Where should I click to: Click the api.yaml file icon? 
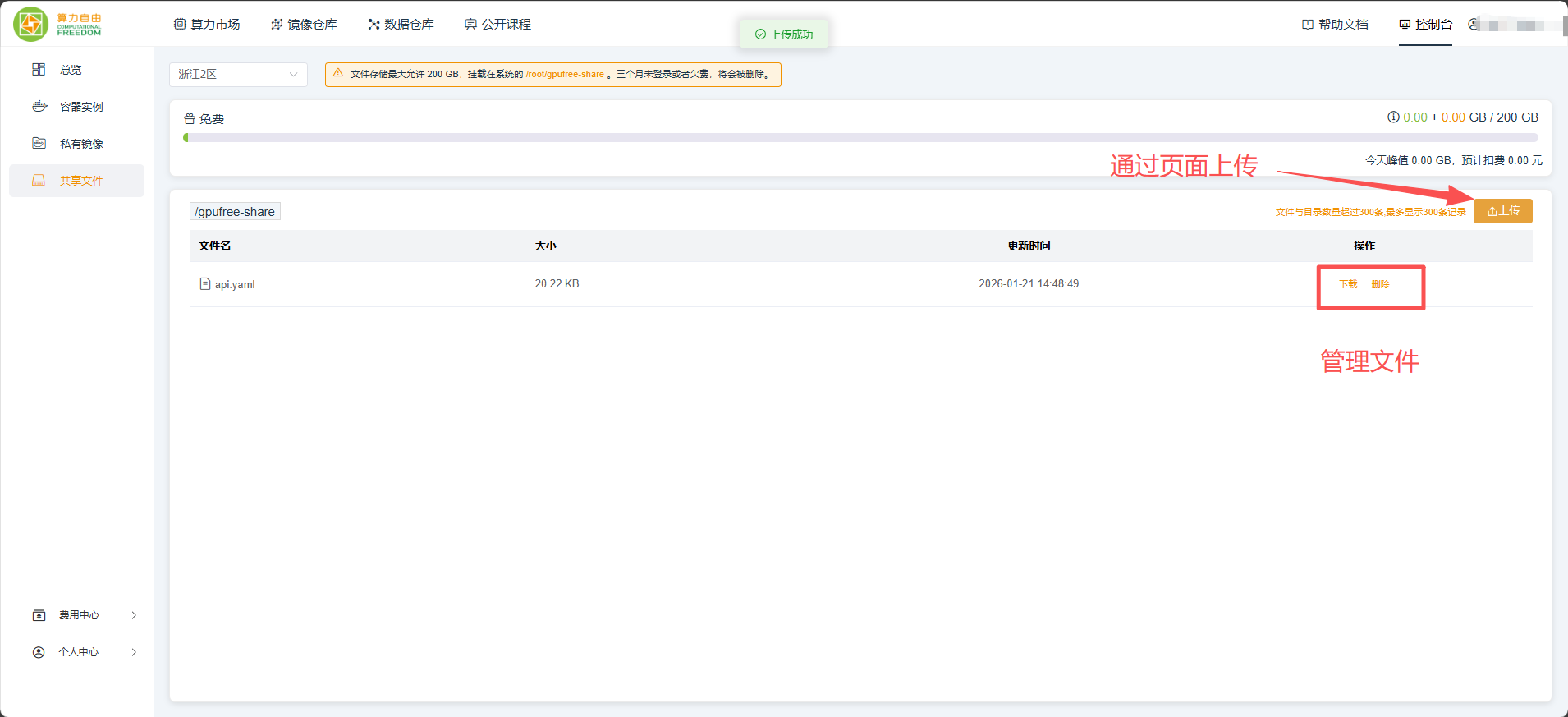coord(205,284)
